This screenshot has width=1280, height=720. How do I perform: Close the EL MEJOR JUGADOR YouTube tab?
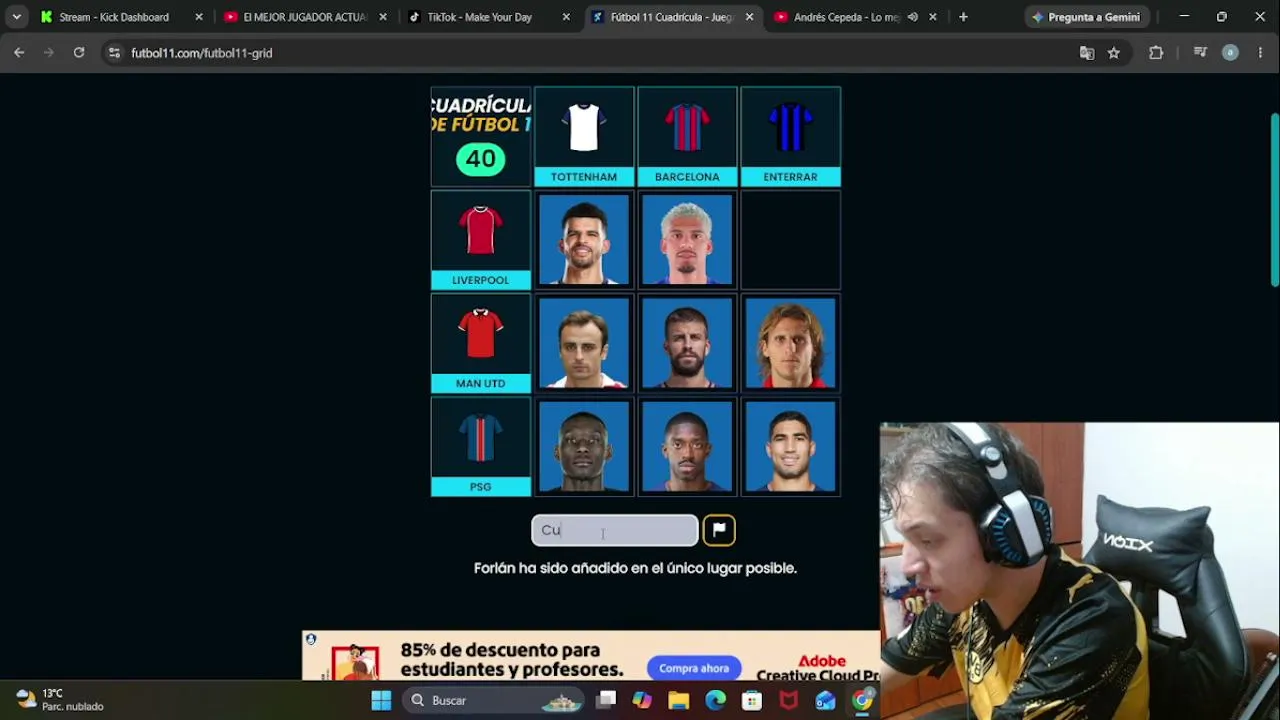tap(383, 17)
